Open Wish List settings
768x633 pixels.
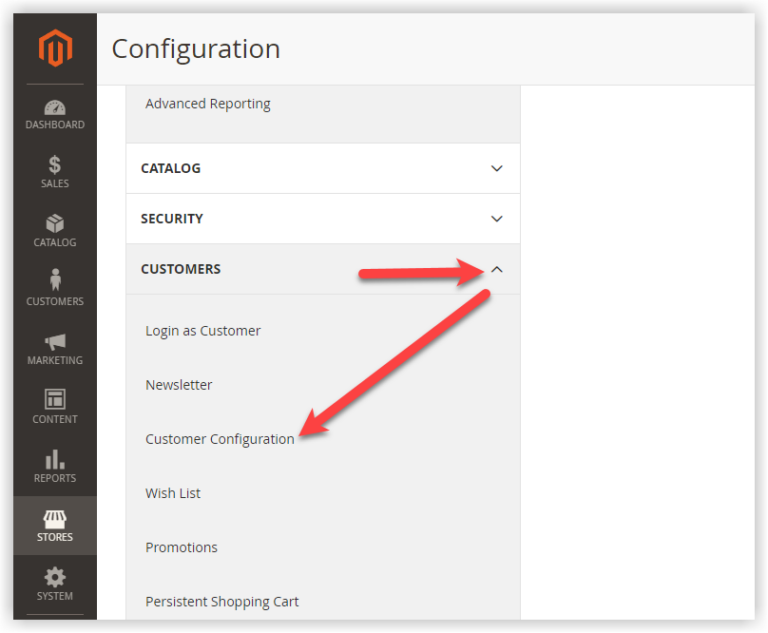coord(173,493)
